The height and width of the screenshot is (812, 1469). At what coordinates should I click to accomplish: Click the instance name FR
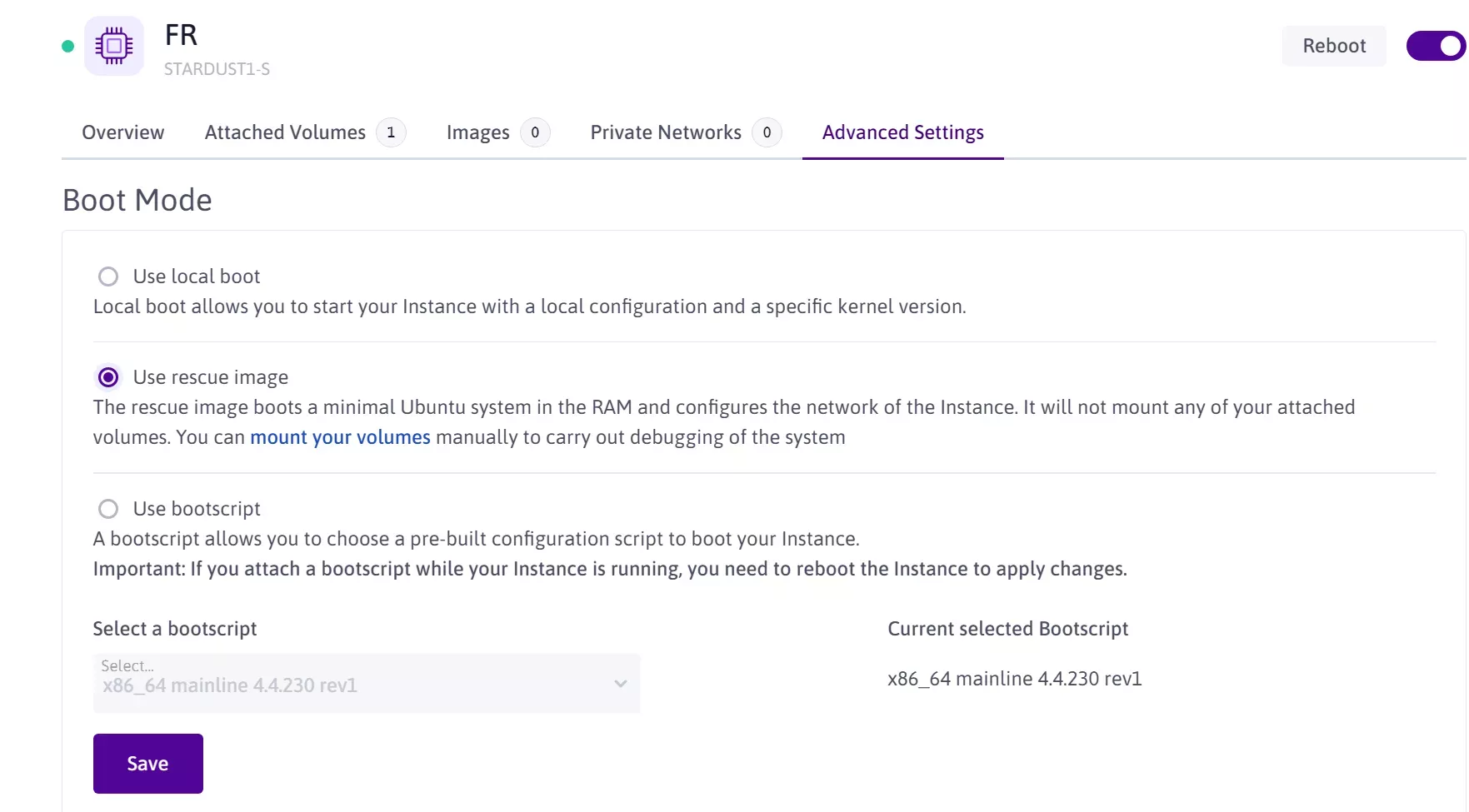tap(181, 35)
